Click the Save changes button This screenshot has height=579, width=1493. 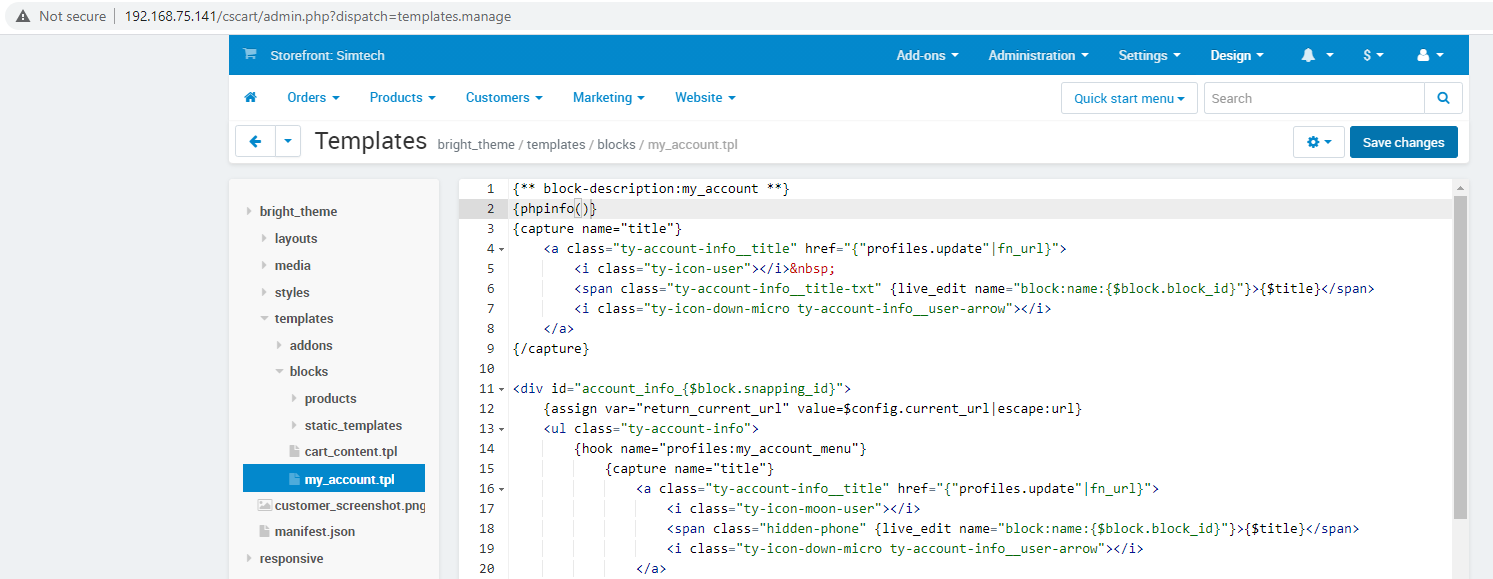click(1403, 142)
